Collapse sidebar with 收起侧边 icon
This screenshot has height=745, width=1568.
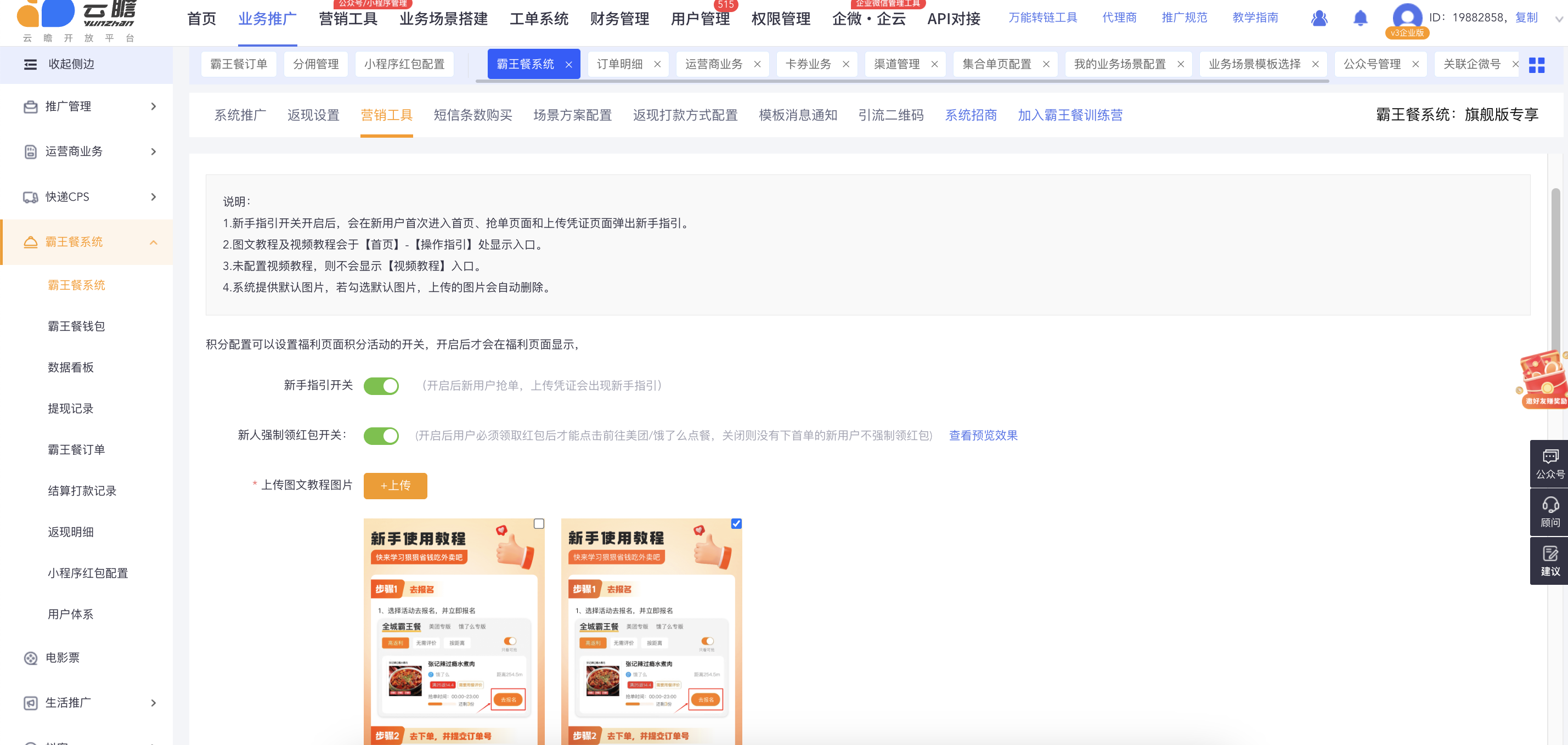30,65
